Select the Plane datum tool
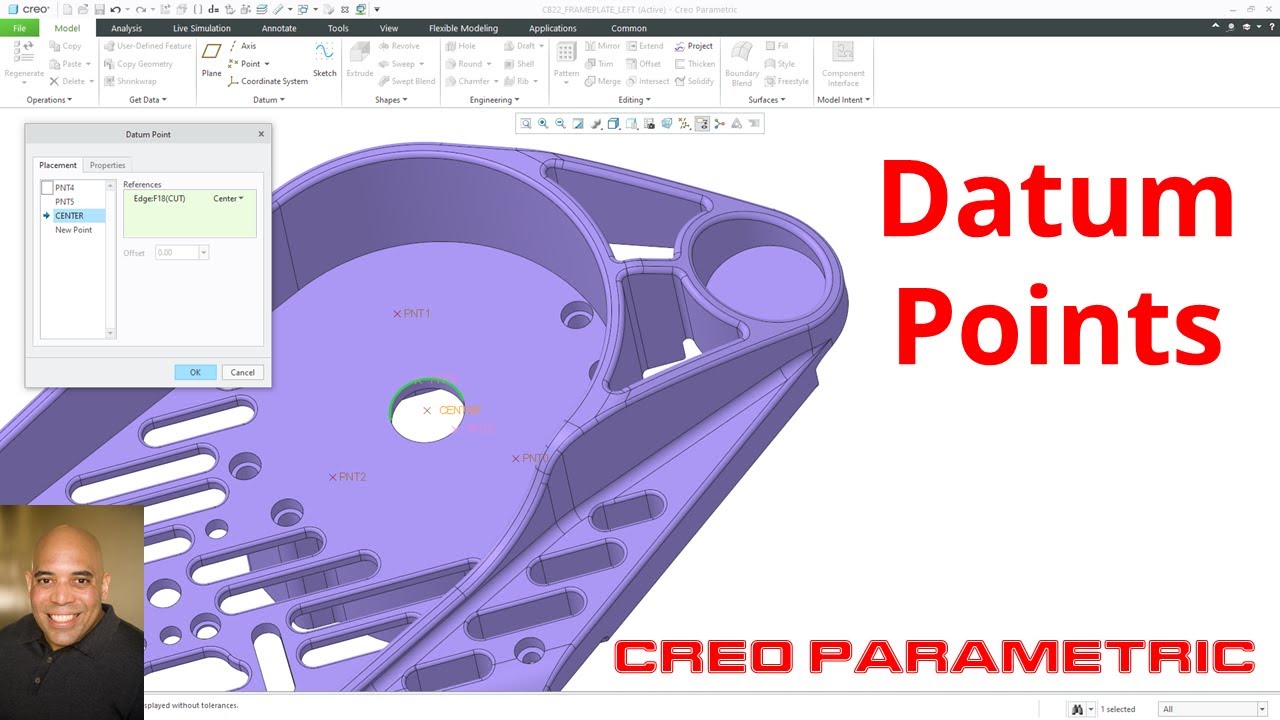The image size is (1280, 720). coord(211,58)
